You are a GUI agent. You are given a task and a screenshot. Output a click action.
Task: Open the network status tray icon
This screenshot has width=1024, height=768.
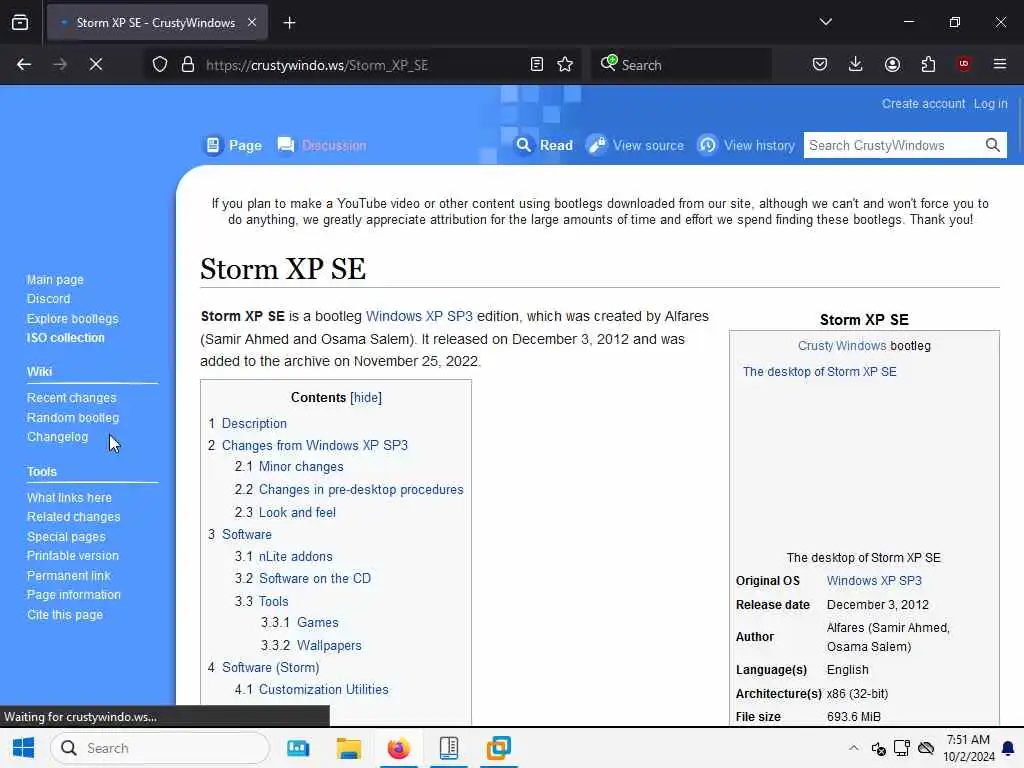click(x=902, y=748)
